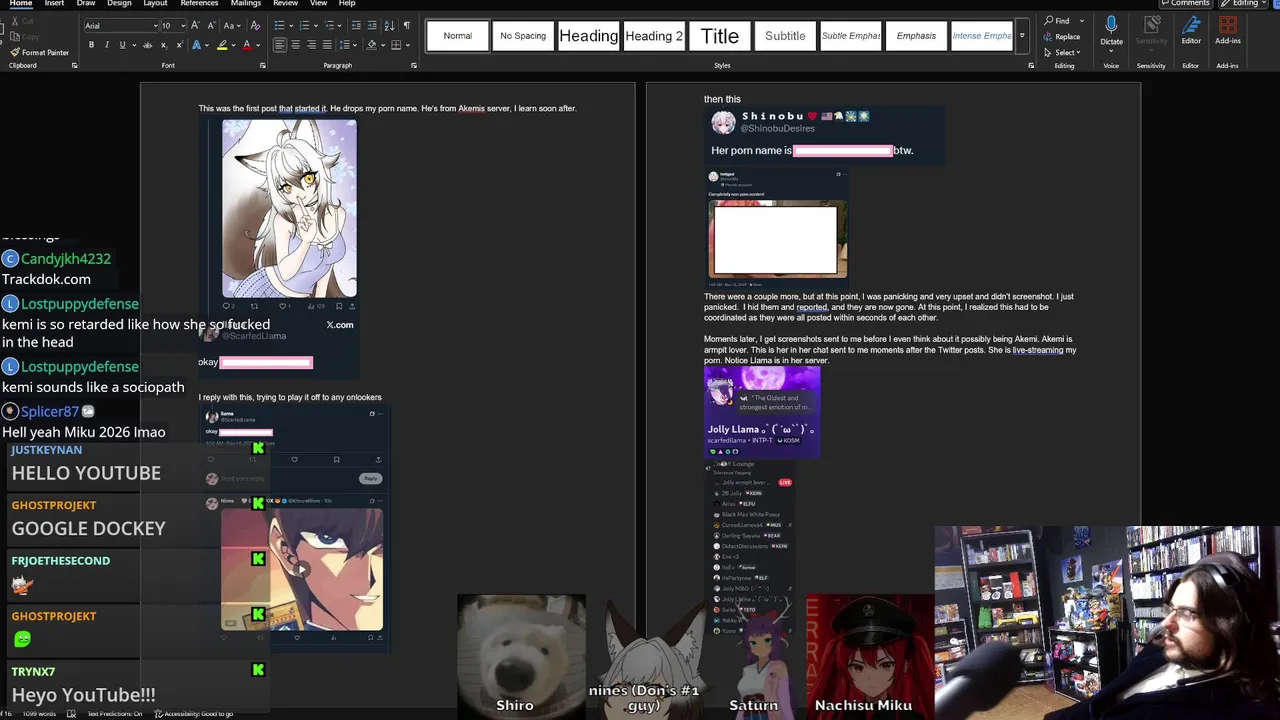This screenshot has height=720, width=1280.
Task: Open Font dialog launcher
Action: tap(263, 66)
